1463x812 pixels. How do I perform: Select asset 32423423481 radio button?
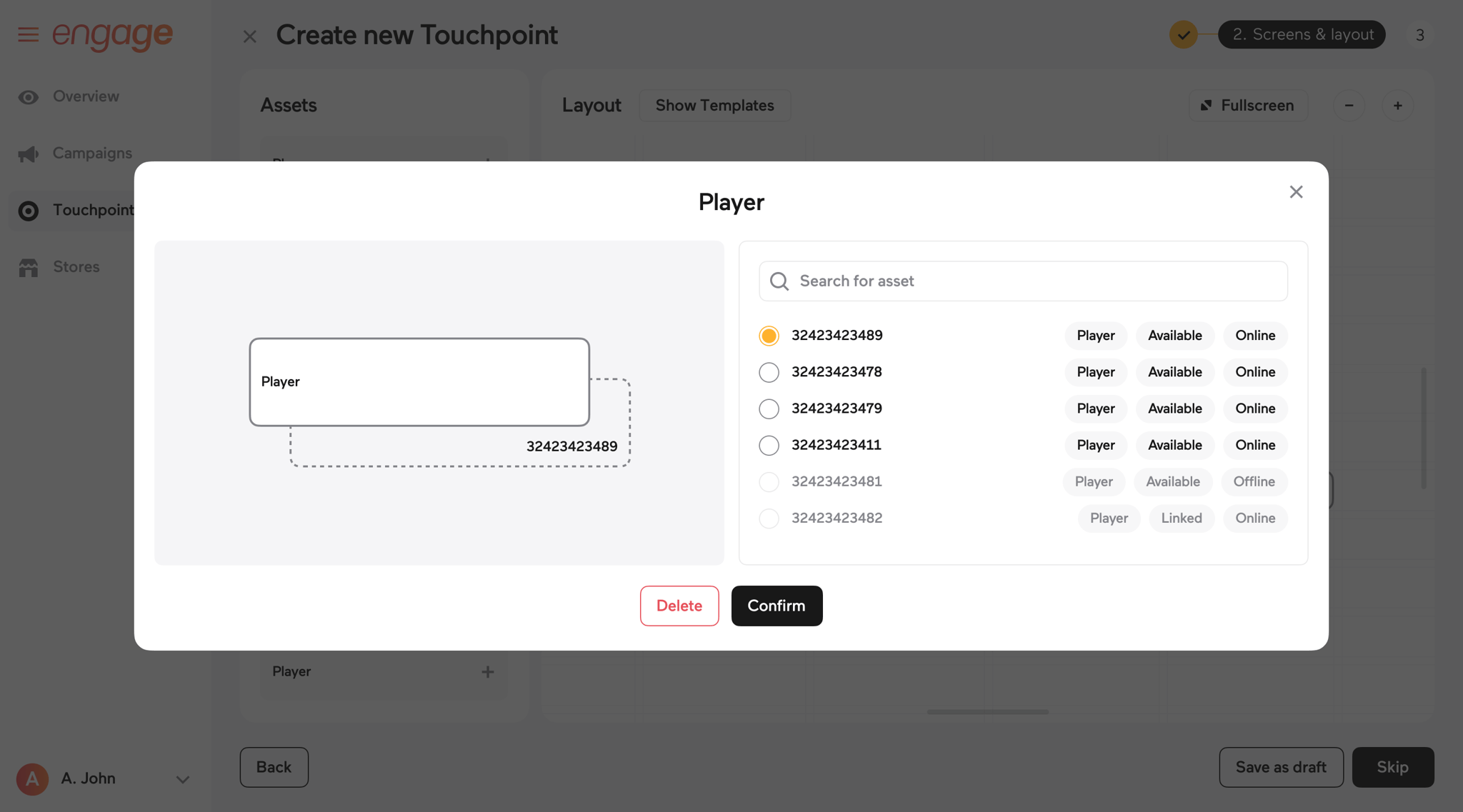tap(769, 482)
